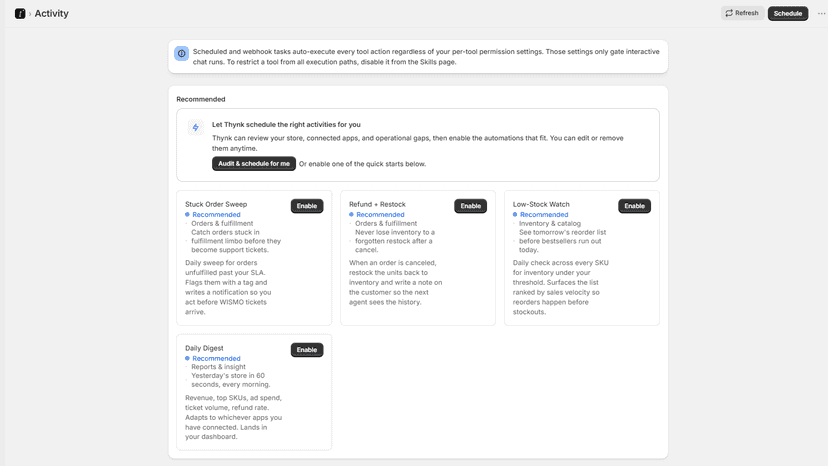828x466 pixels.
Task: Enable the Daily Digest automation
Action: pos(307,350)
